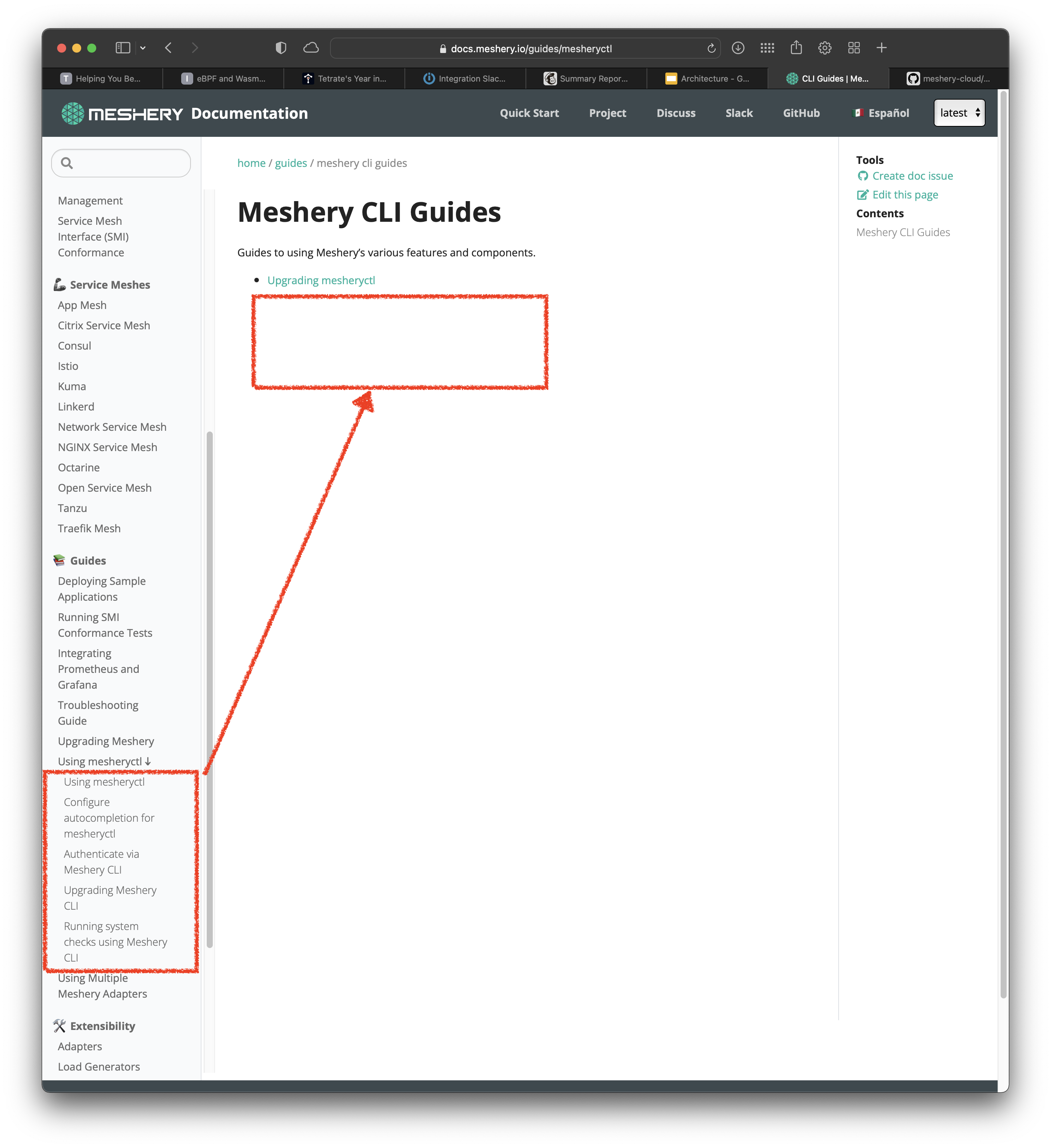
Task: Click the sidebar search icon
Action: point(68,164)
